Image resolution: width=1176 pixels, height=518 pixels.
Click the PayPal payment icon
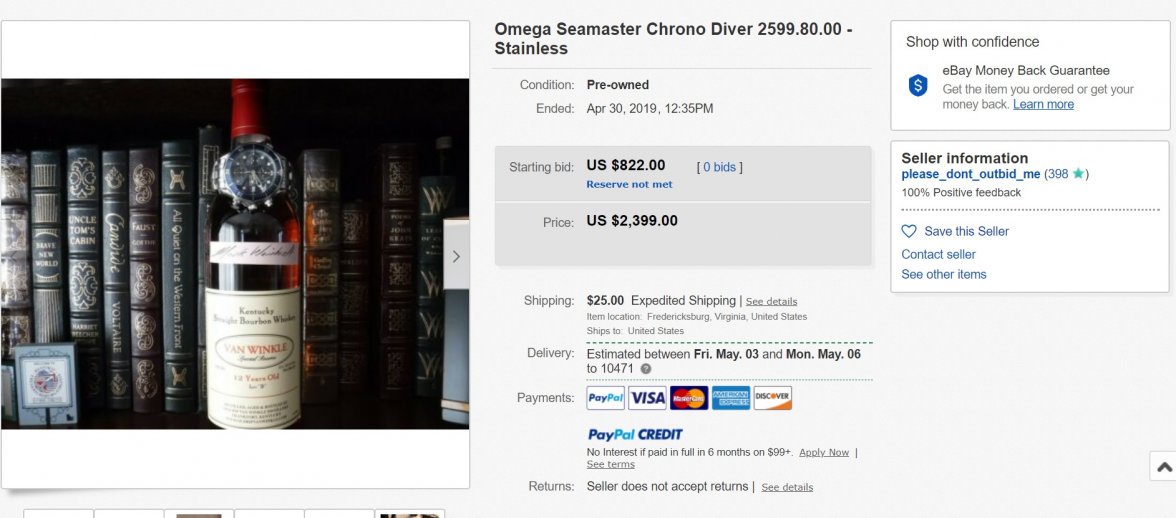[606, 398]
